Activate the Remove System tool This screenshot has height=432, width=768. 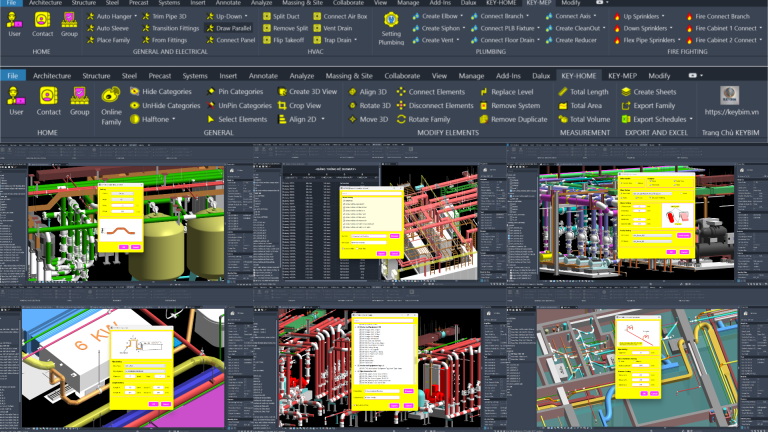tap(510, 105)
